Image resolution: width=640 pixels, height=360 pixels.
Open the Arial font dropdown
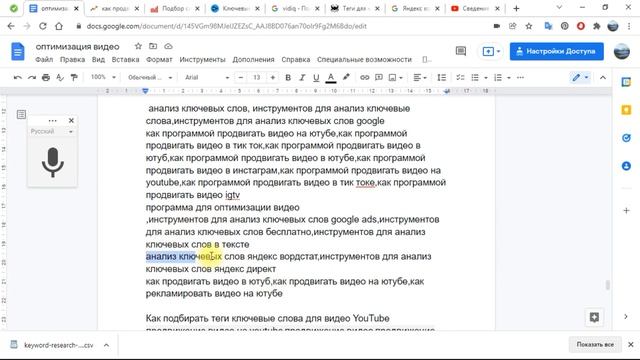coord(207,78)
